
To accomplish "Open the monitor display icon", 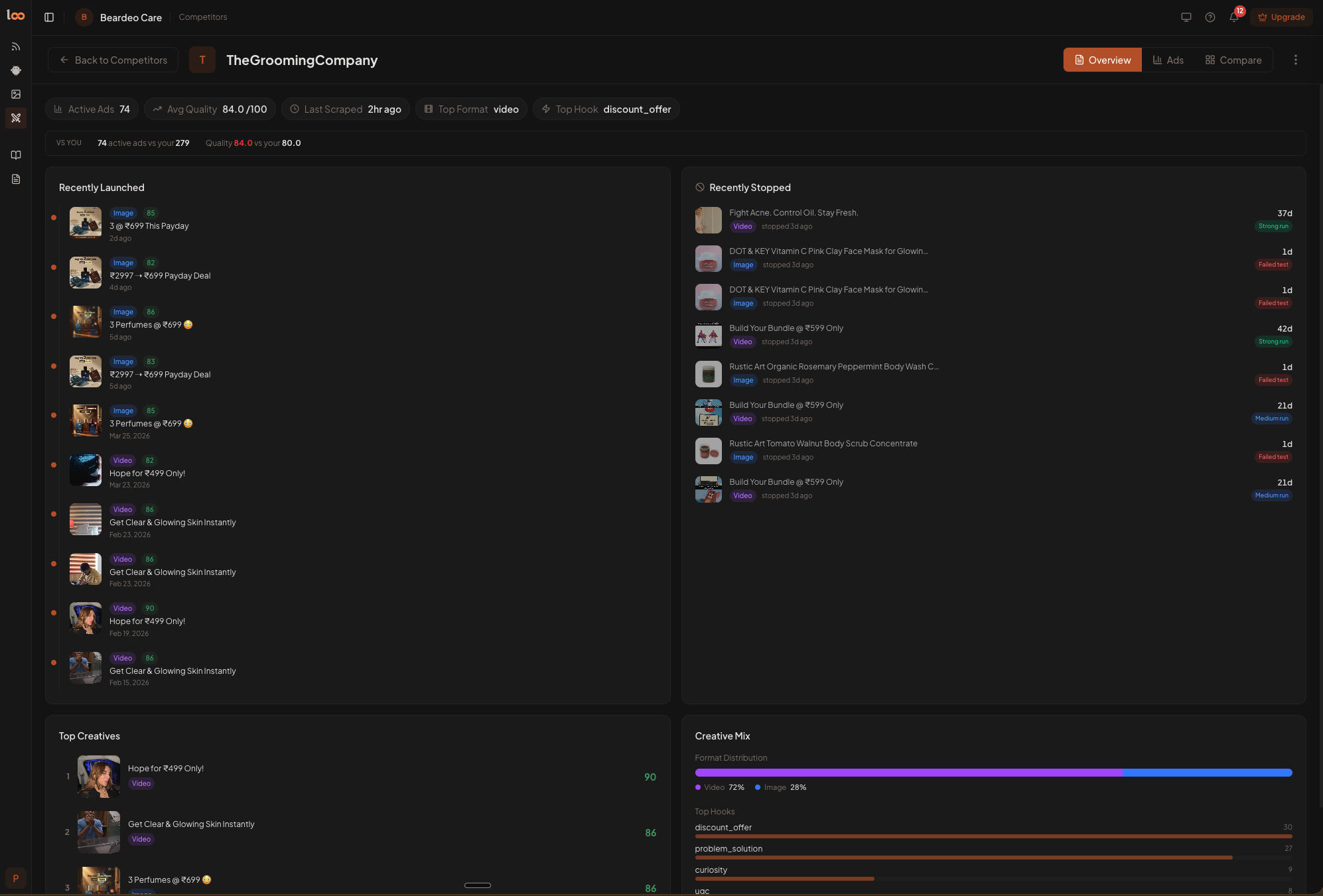I will pos(1186,17).
